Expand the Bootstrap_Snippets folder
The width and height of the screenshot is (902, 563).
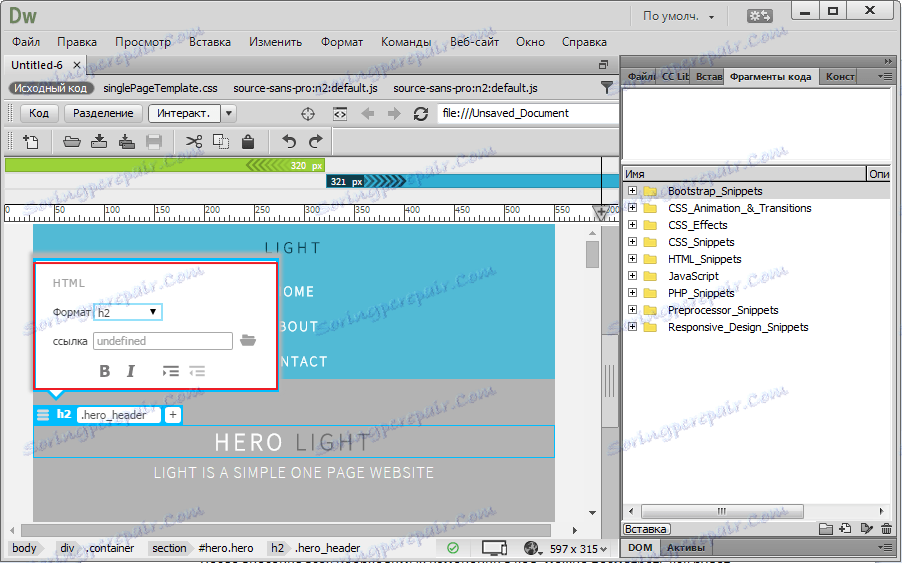click(x=632, y=190)
